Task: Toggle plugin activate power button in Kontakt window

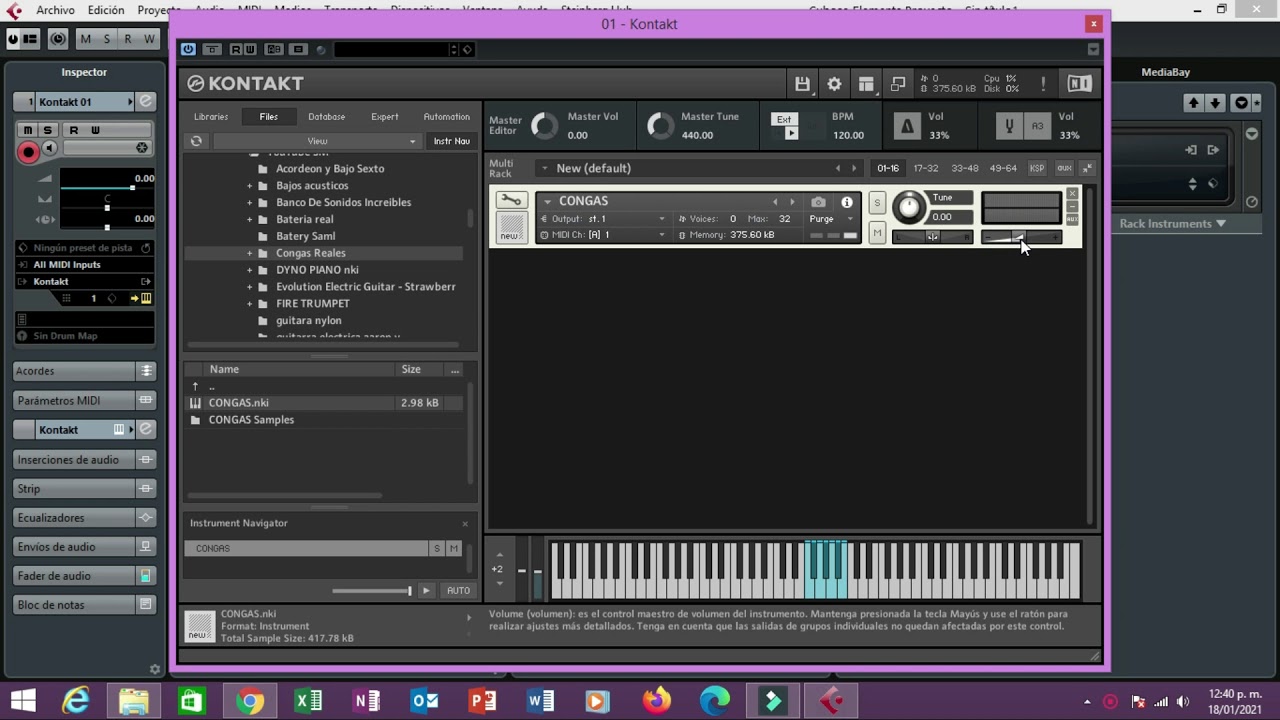Action: [x=188, y=49]
